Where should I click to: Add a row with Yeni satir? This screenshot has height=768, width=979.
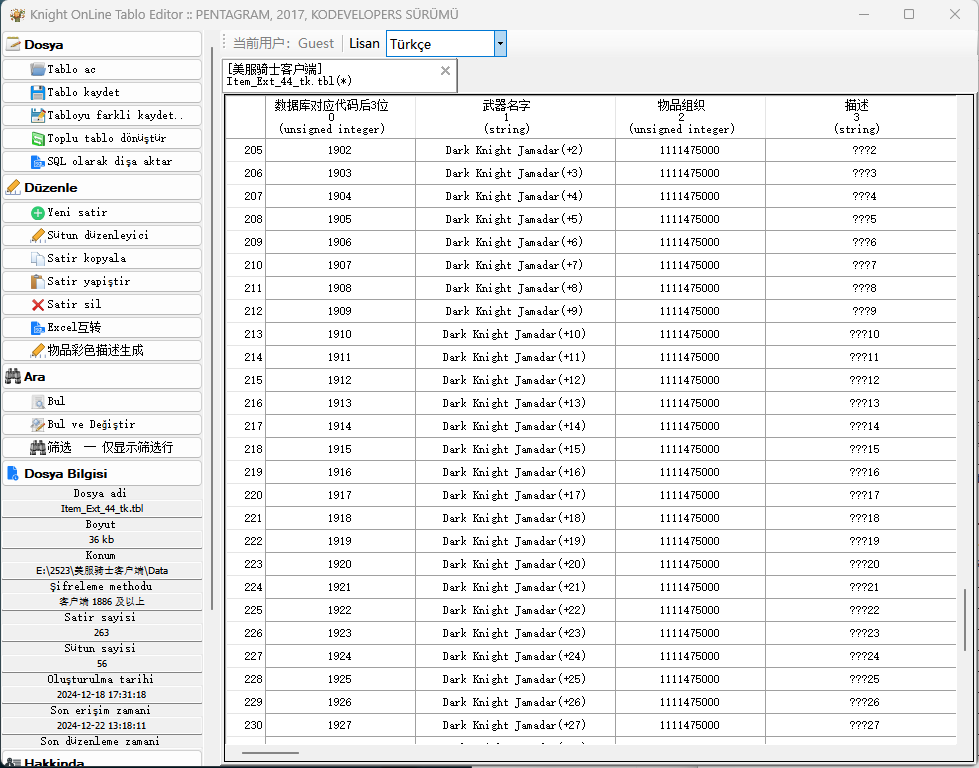(x=102, y=212)
